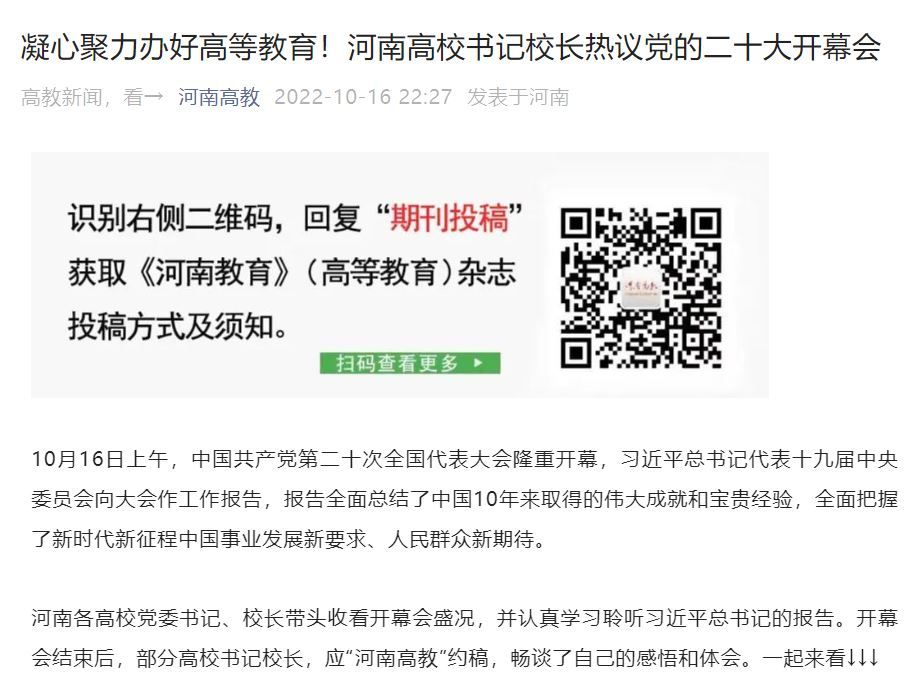
Task: Click the logo in QR code center
Action: tap(641, 288)
